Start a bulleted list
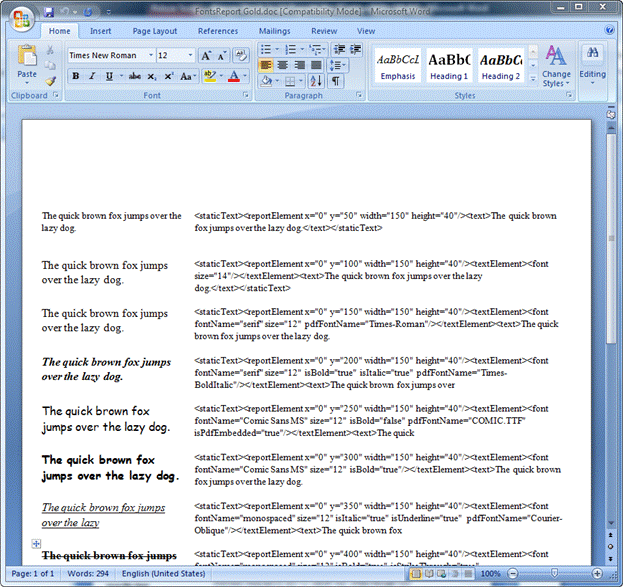This screenshot has height=587, width=623. [265, 50]
